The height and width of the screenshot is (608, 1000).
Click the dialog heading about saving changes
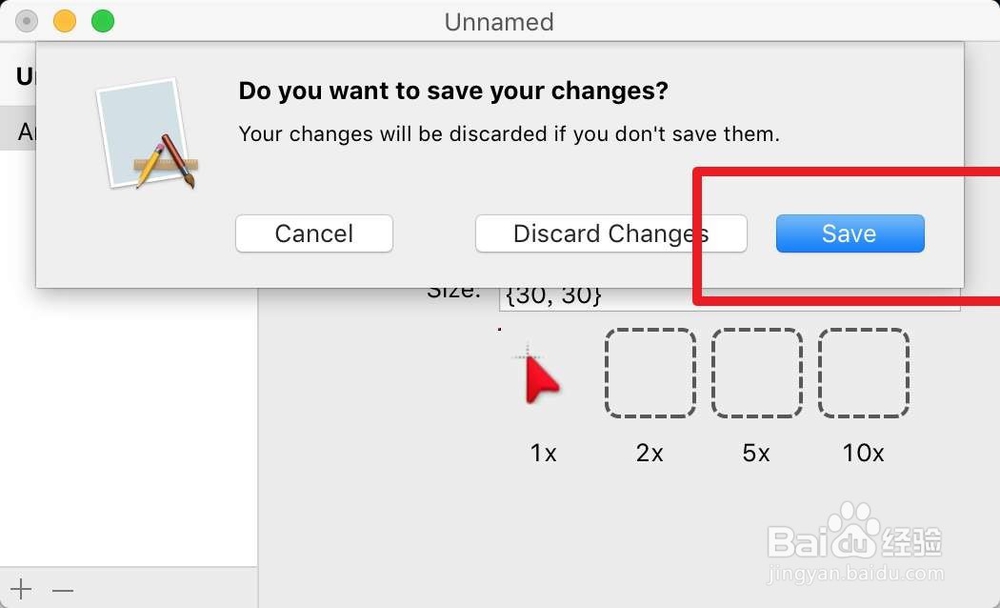tap(453, 91)
